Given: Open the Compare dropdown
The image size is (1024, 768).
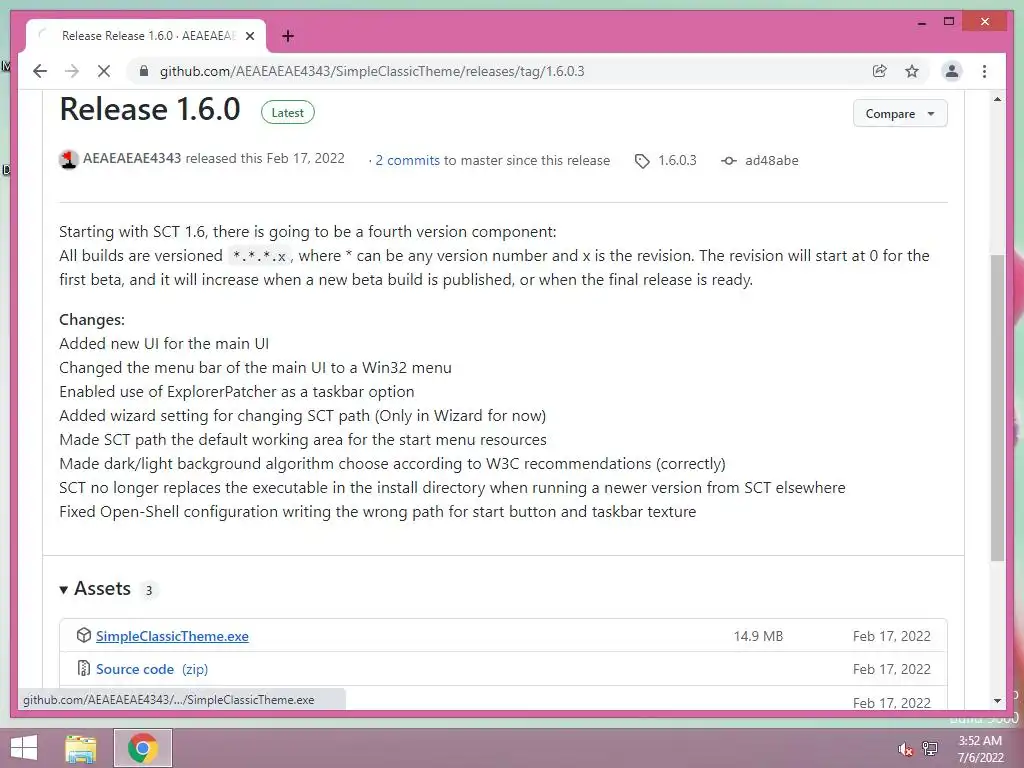Looking at the screenshot, I should tap(900, 114).
